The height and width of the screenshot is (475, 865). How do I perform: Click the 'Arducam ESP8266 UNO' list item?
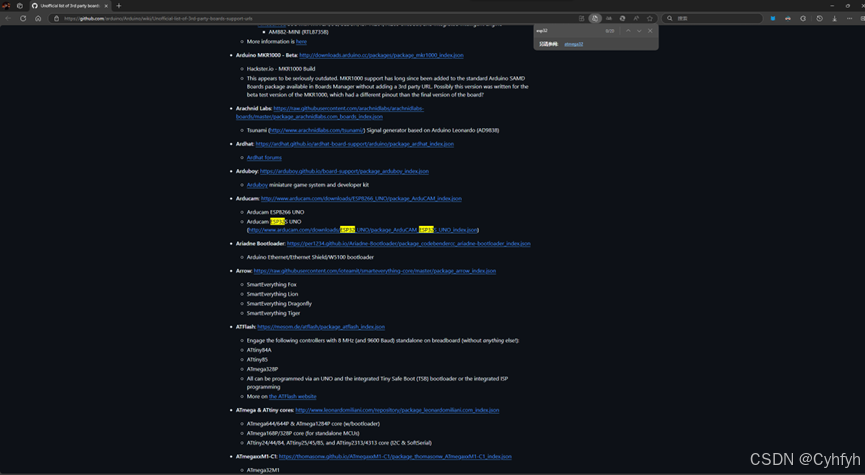tap(275, 212)
